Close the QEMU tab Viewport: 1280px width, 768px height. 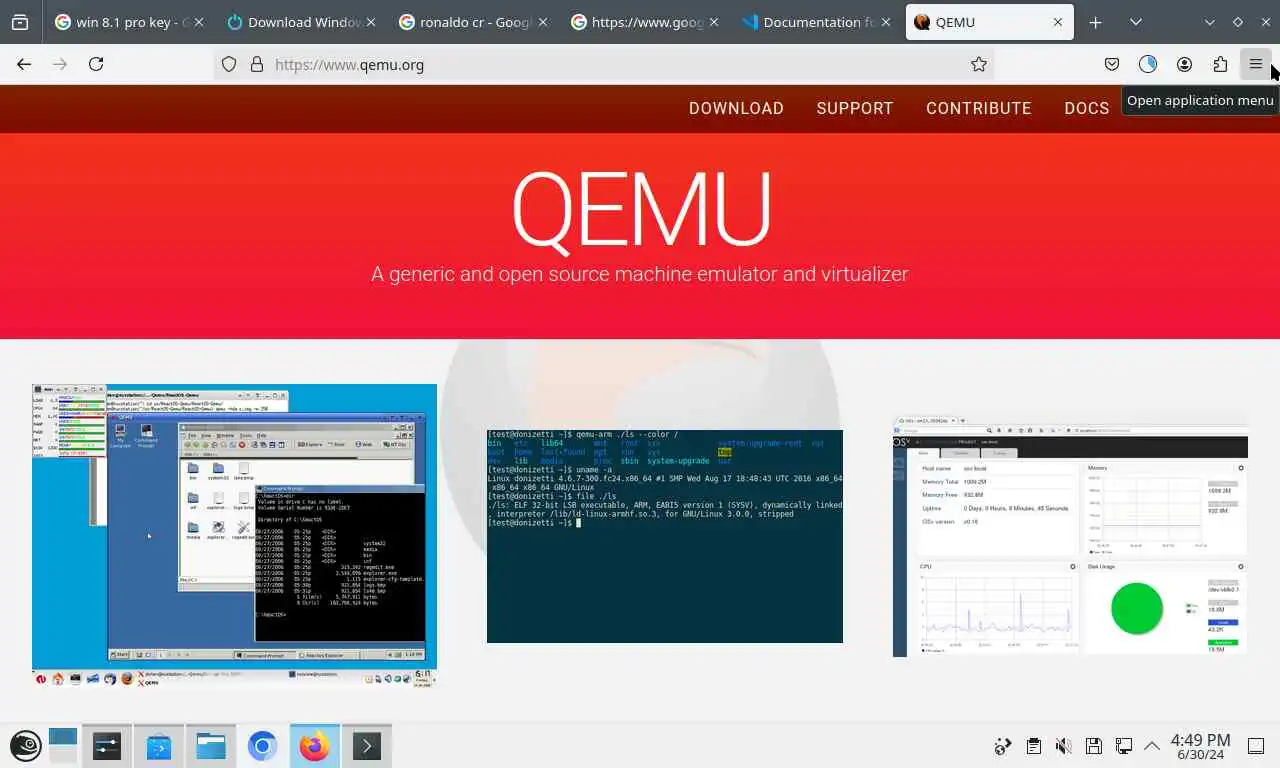coord(1058,22)
